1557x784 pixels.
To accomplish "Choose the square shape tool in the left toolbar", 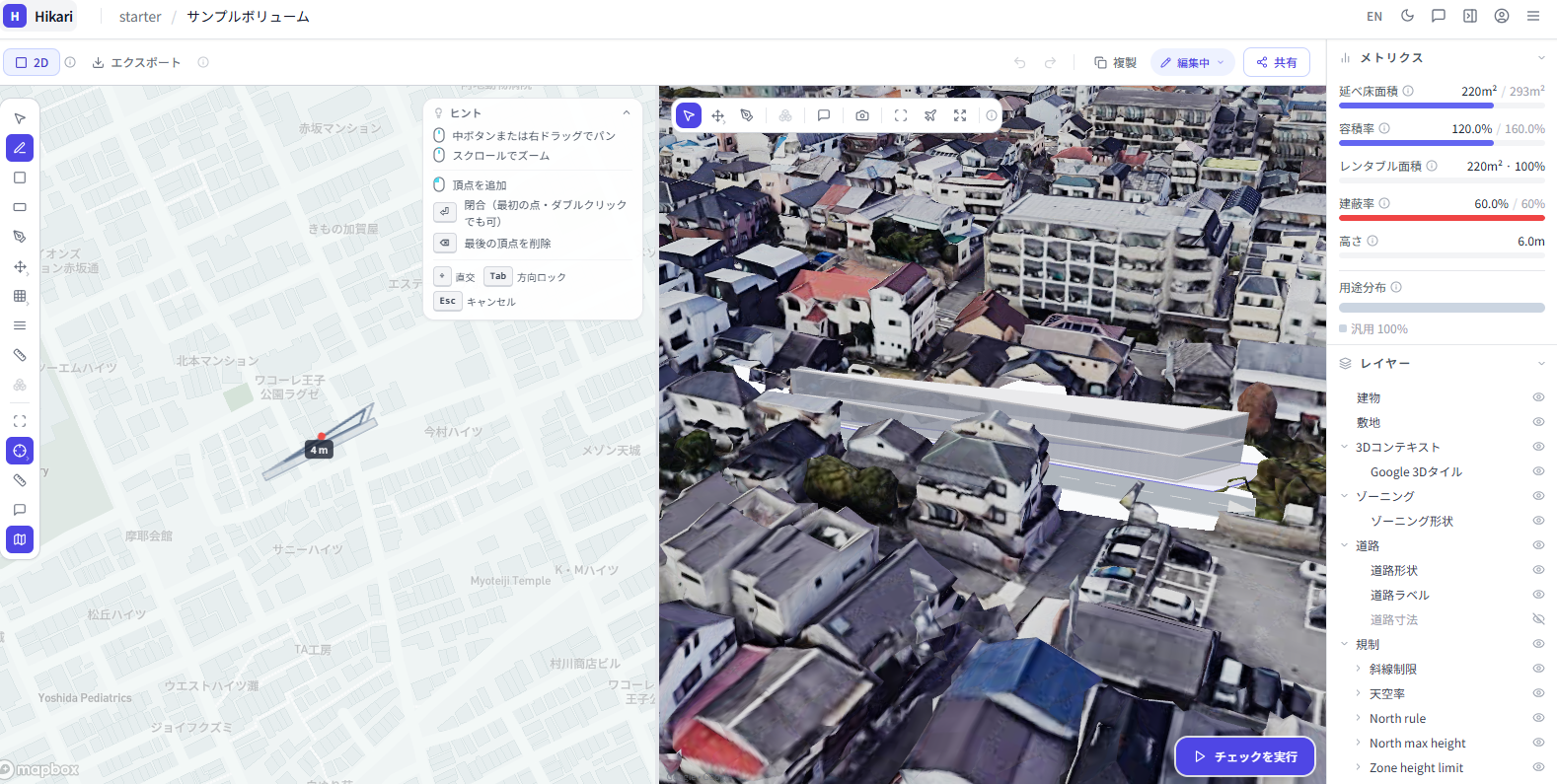I will point(20,178).
